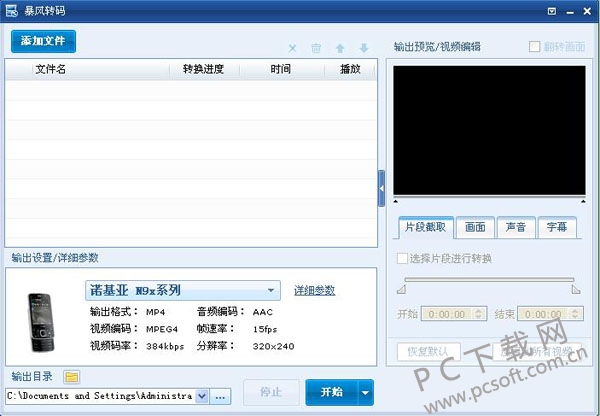Enable 翻转画面 flip picture checkbox

(534, 47)
